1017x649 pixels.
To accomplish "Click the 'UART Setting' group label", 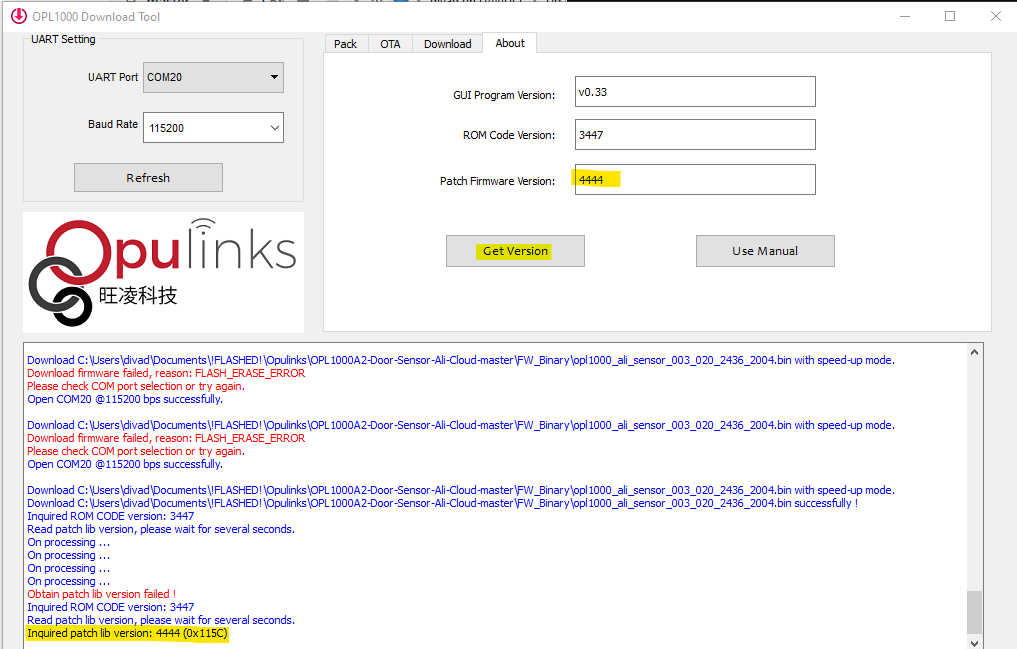I will pos(63,39).
